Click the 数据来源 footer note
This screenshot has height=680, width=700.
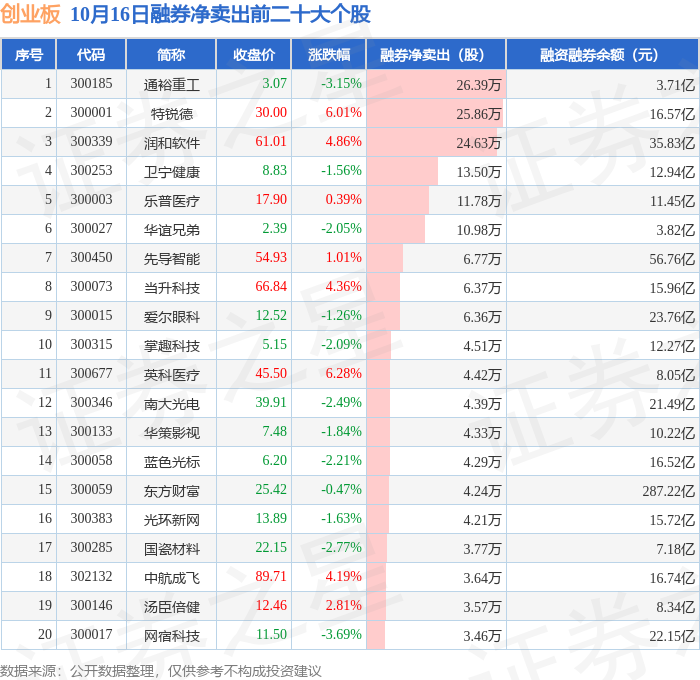[161, 671]
